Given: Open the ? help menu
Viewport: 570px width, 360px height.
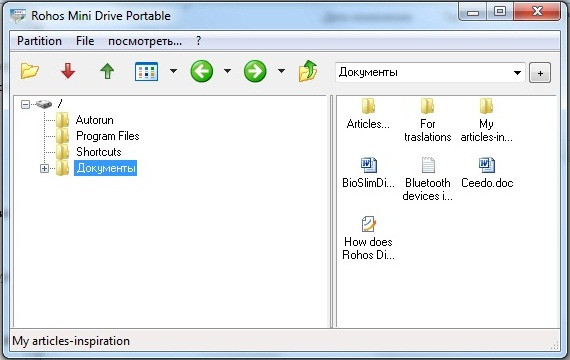Looking at the screenshot, I should coord(198,41).
